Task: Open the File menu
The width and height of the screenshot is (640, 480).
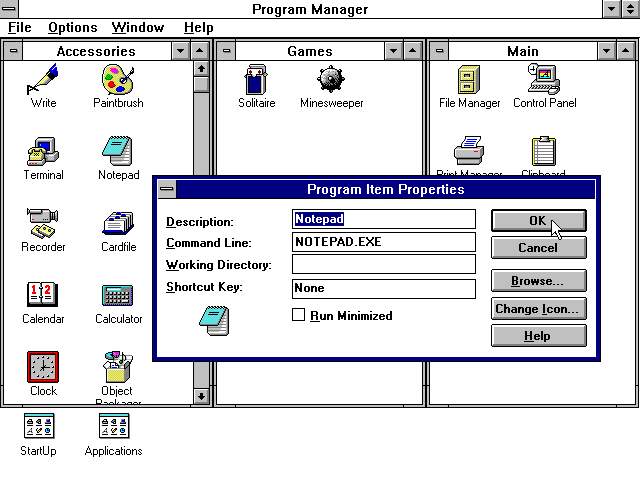Action: (x=20, y=28)
